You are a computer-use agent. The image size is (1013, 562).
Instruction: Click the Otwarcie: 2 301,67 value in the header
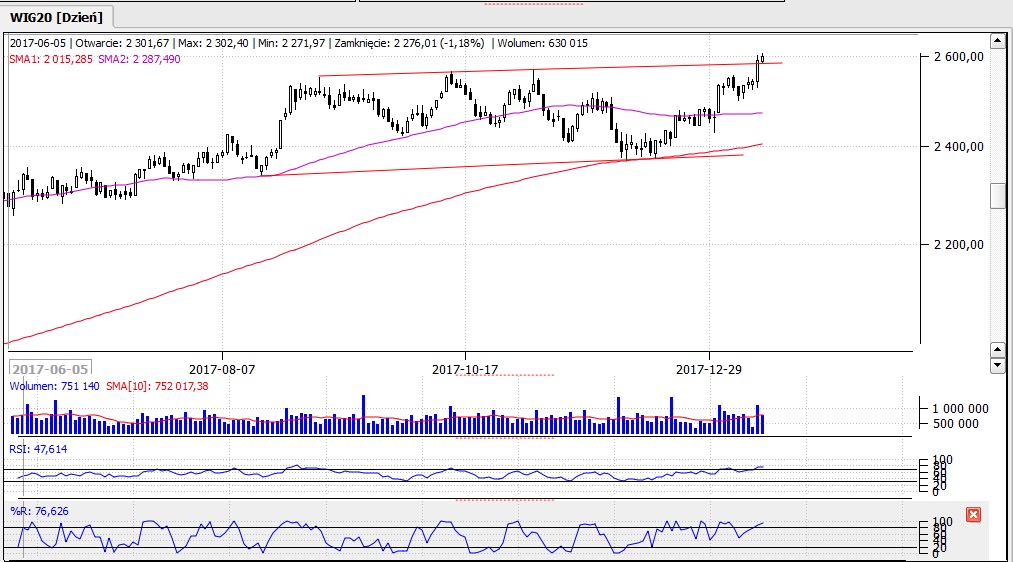(x=122, y=43)
